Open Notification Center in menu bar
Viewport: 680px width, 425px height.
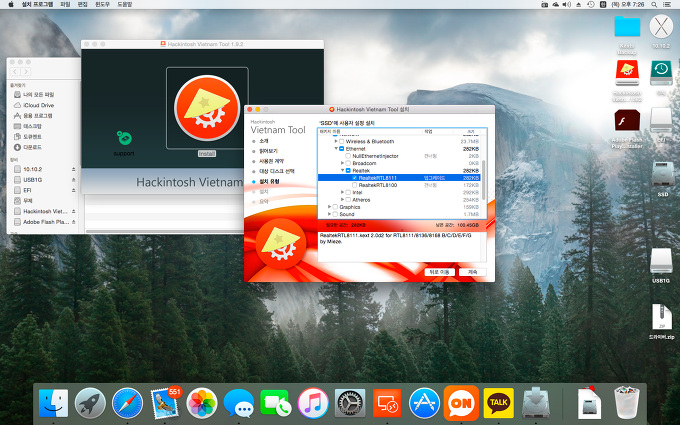click(x=667, y=4)
